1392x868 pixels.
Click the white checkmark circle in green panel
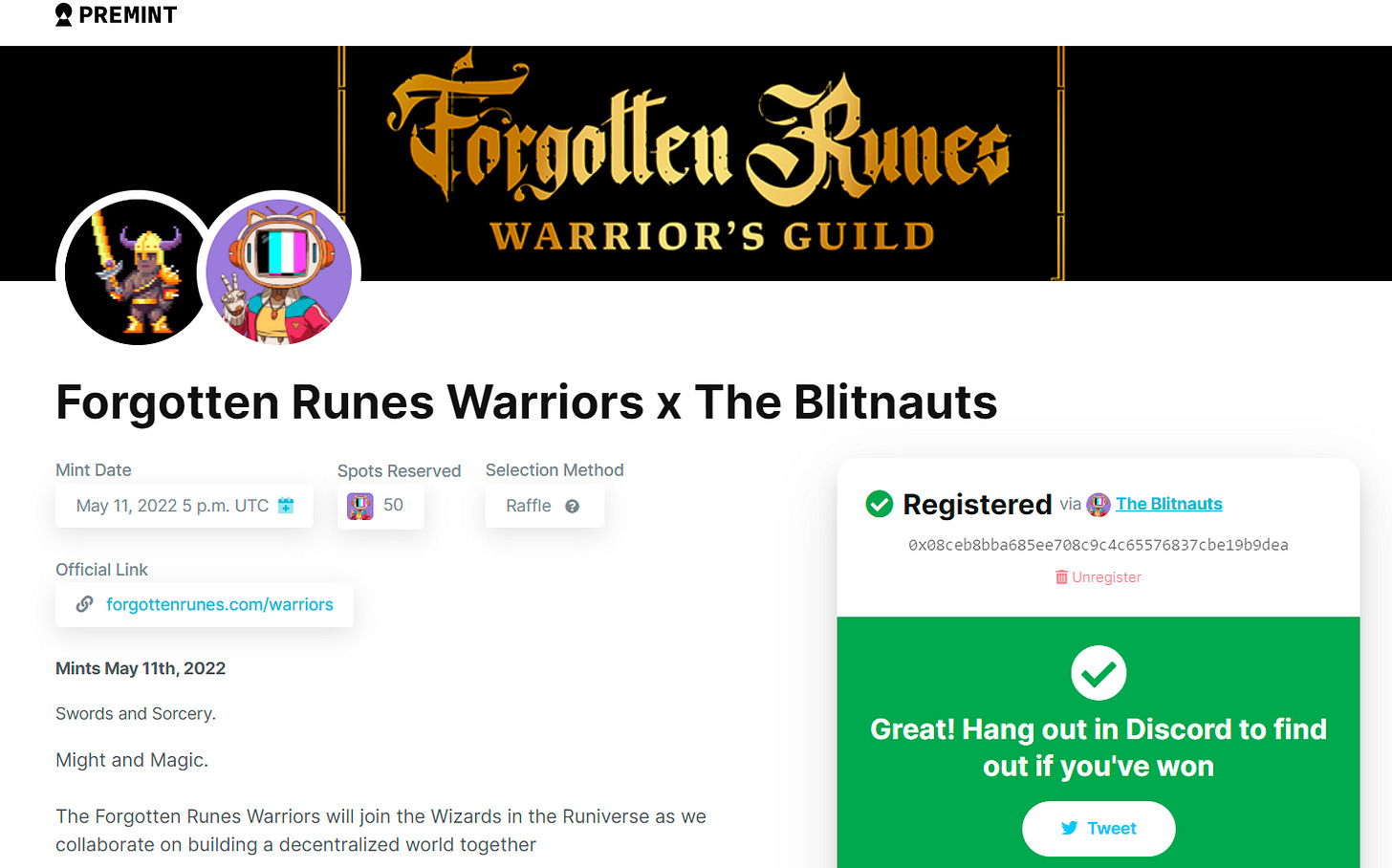pos(1098,673)
